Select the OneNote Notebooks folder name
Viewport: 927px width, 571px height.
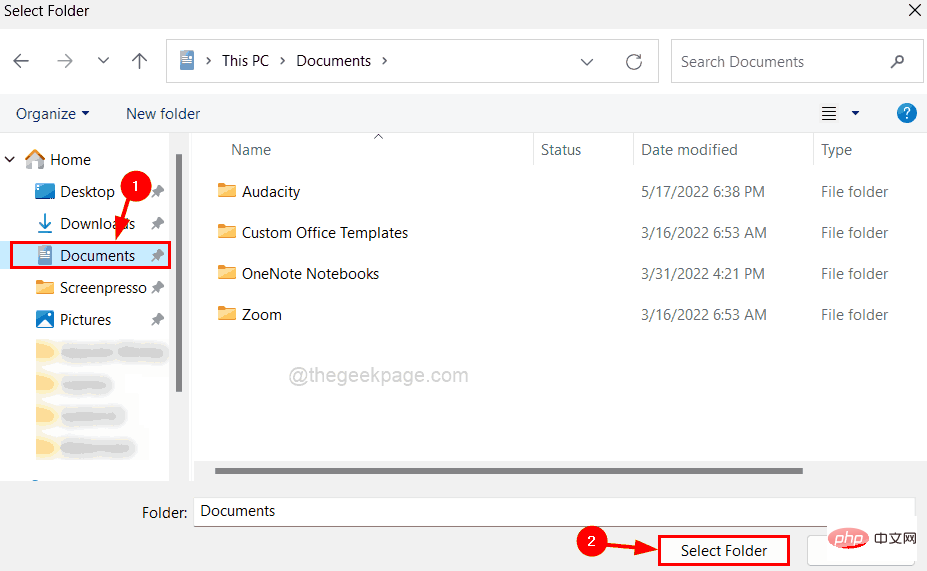click(x=310, y=274)
